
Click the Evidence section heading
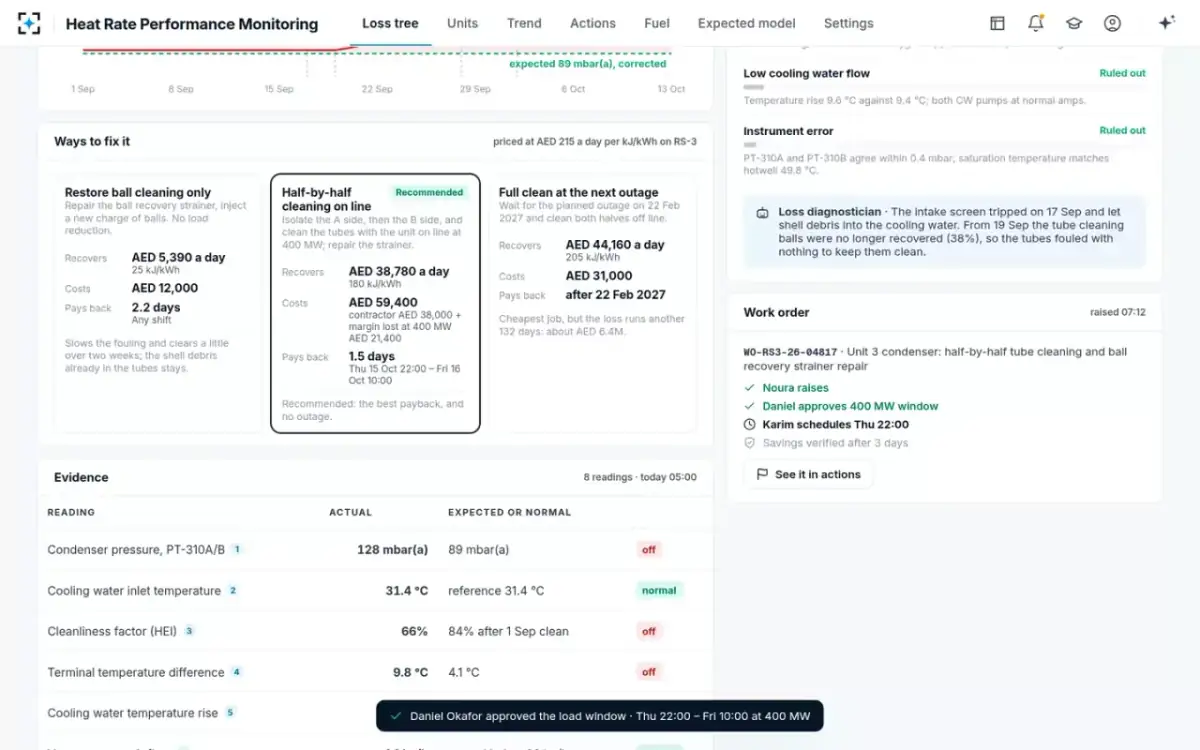[x=81, y=477]
